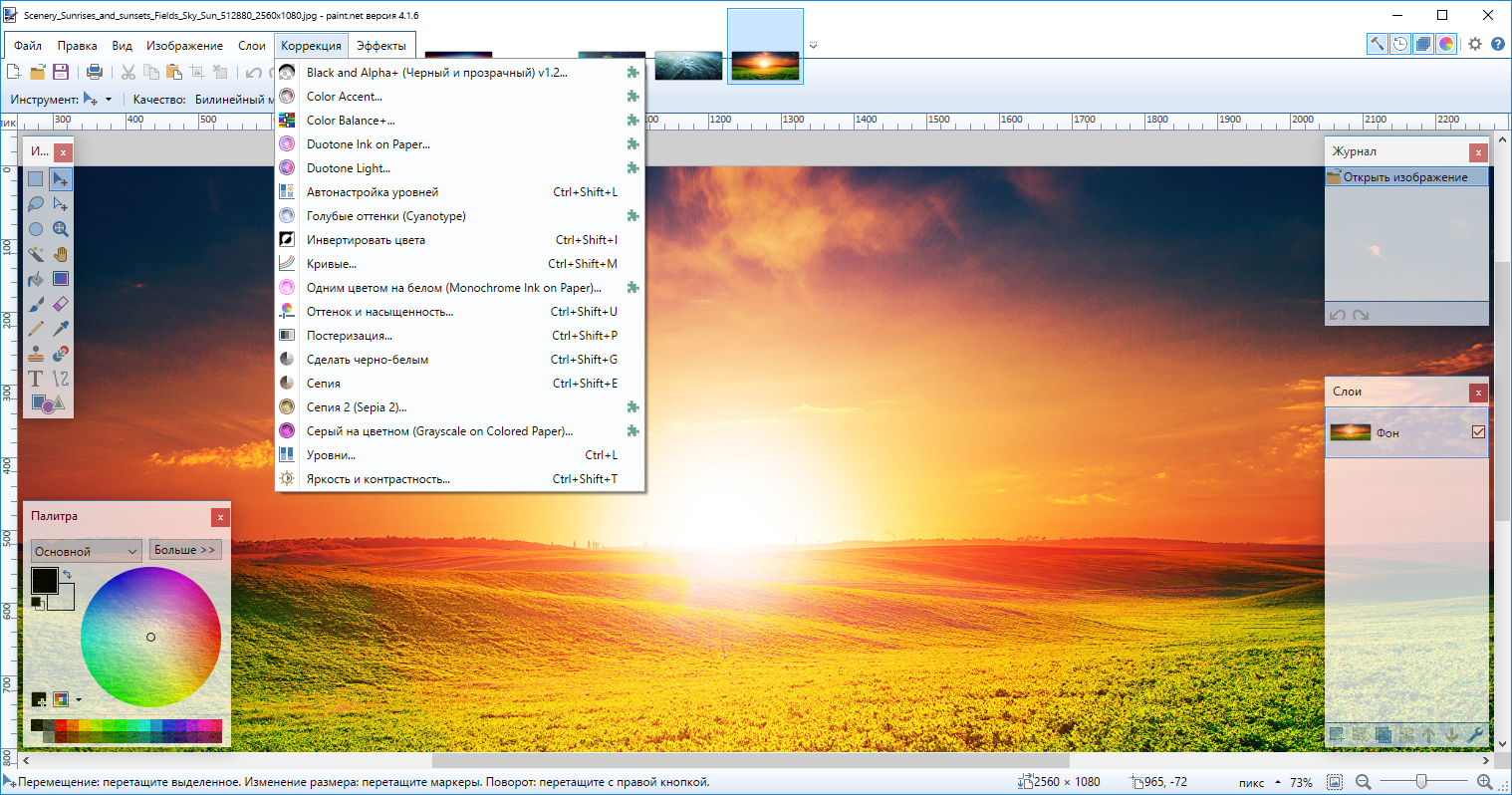Pick the Color Picker eyedropper tool
Viewport: 1512px width, 795px height.
(x=61, y=329)
